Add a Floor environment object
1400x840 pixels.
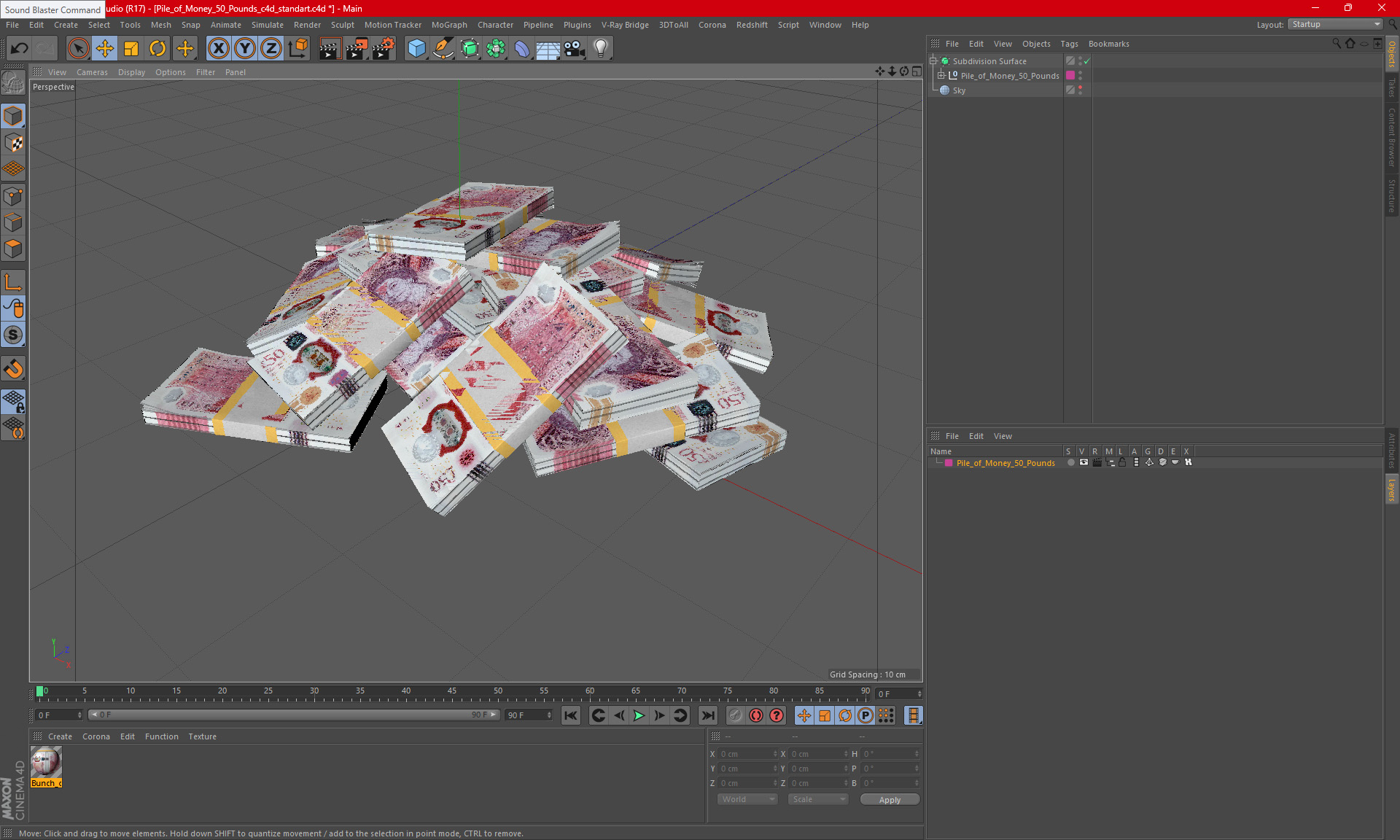pyautogui.click(x=548, y=49)
